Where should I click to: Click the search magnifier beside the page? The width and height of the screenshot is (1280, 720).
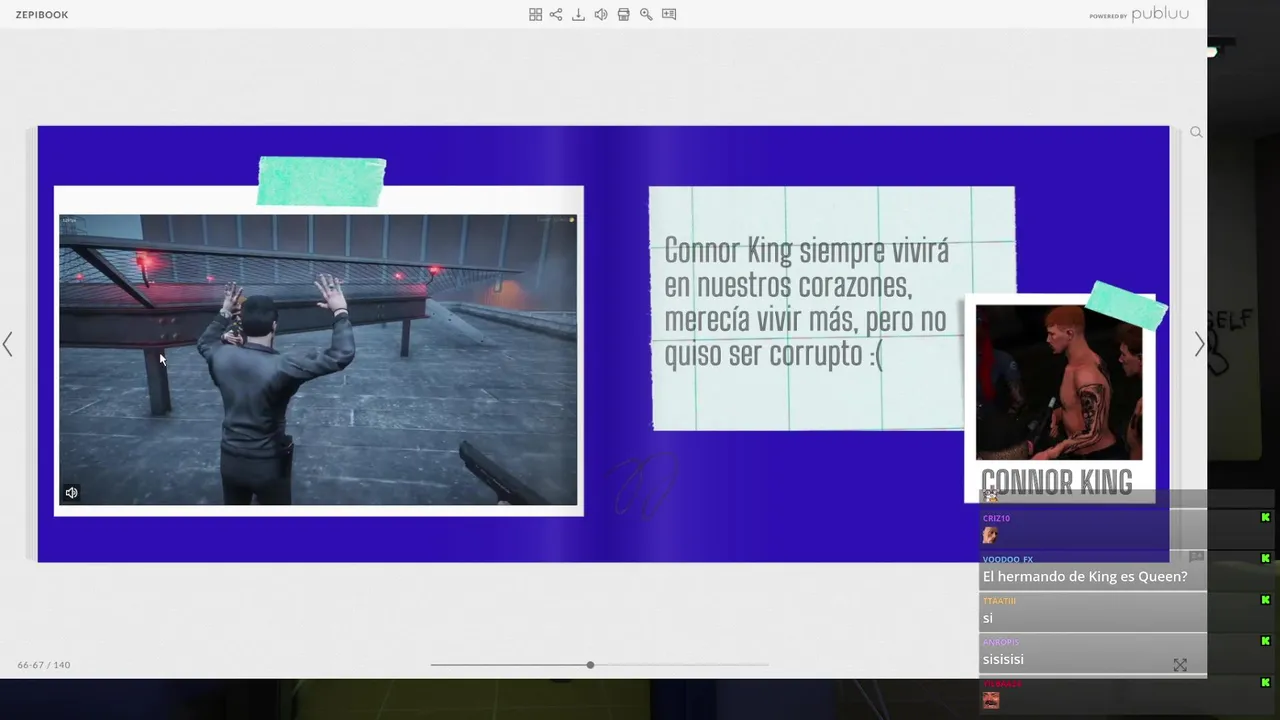pos(1195,132)
